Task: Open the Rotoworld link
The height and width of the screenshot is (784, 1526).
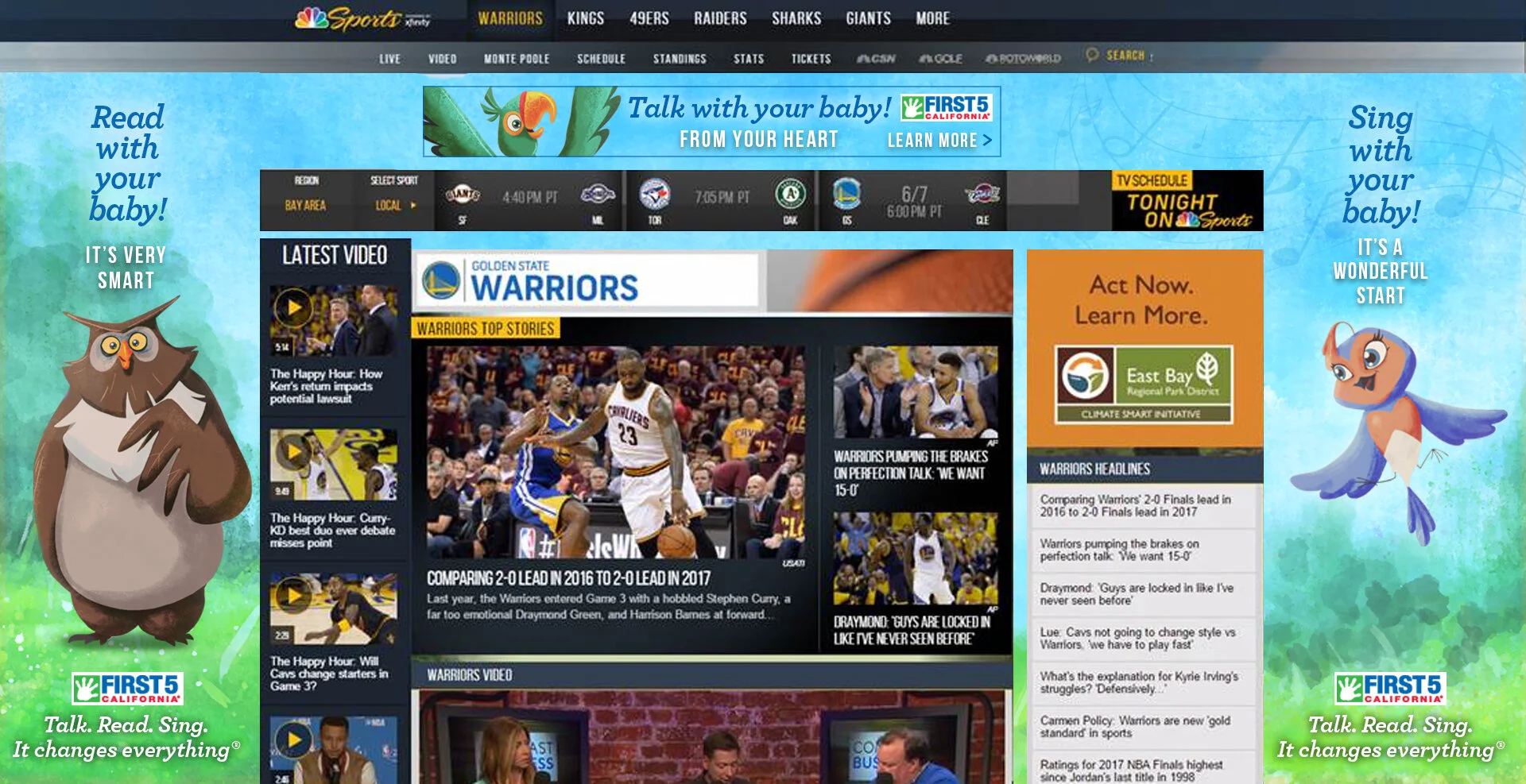Action: tap(1023, 59)
